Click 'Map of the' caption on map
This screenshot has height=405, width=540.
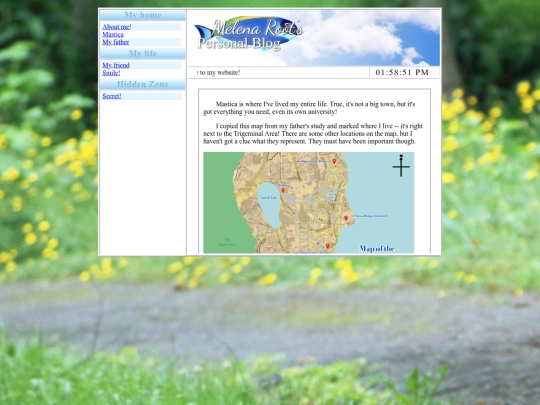(377, 249)
